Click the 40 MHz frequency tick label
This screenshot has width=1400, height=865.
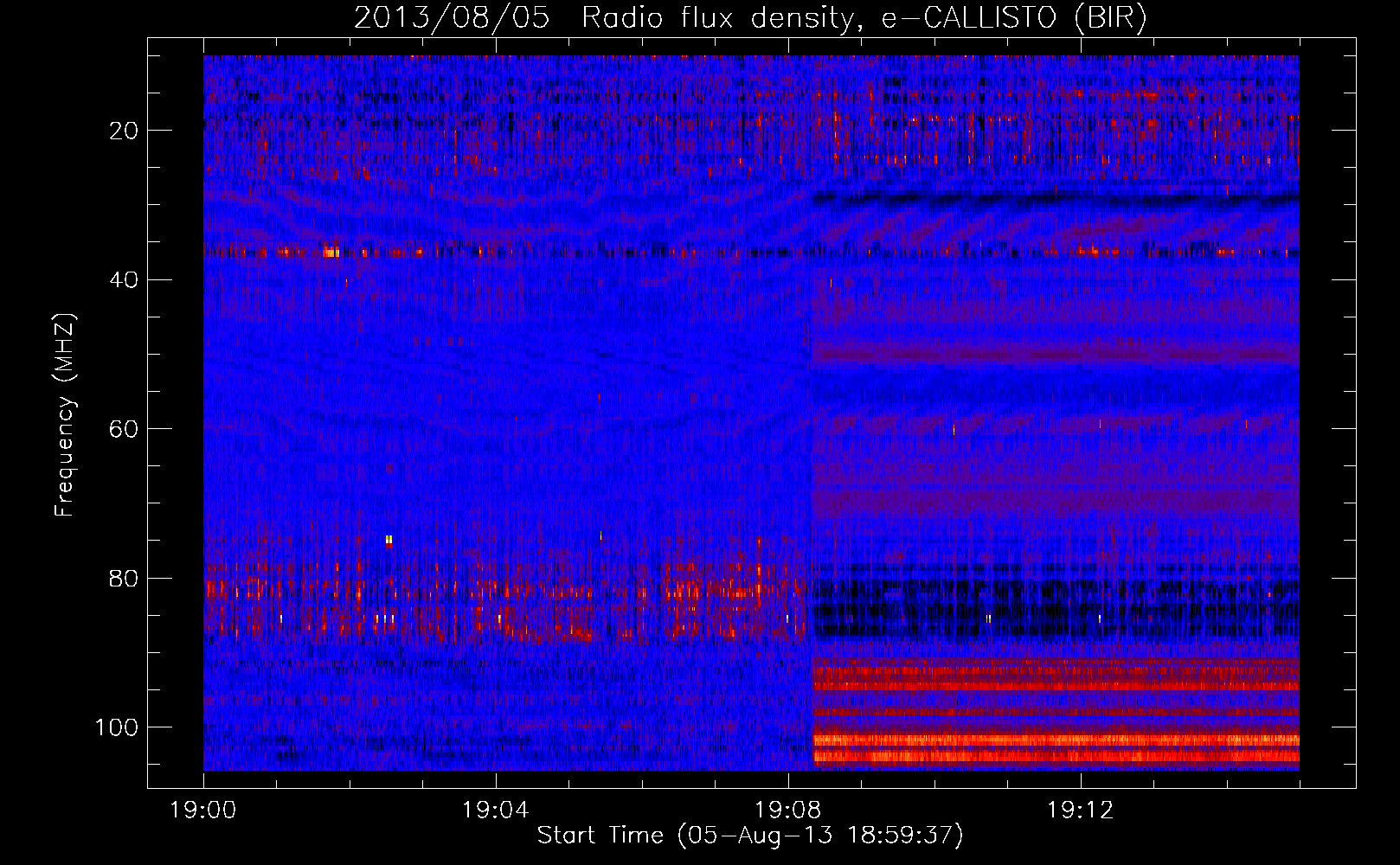(x=125, y=279)
